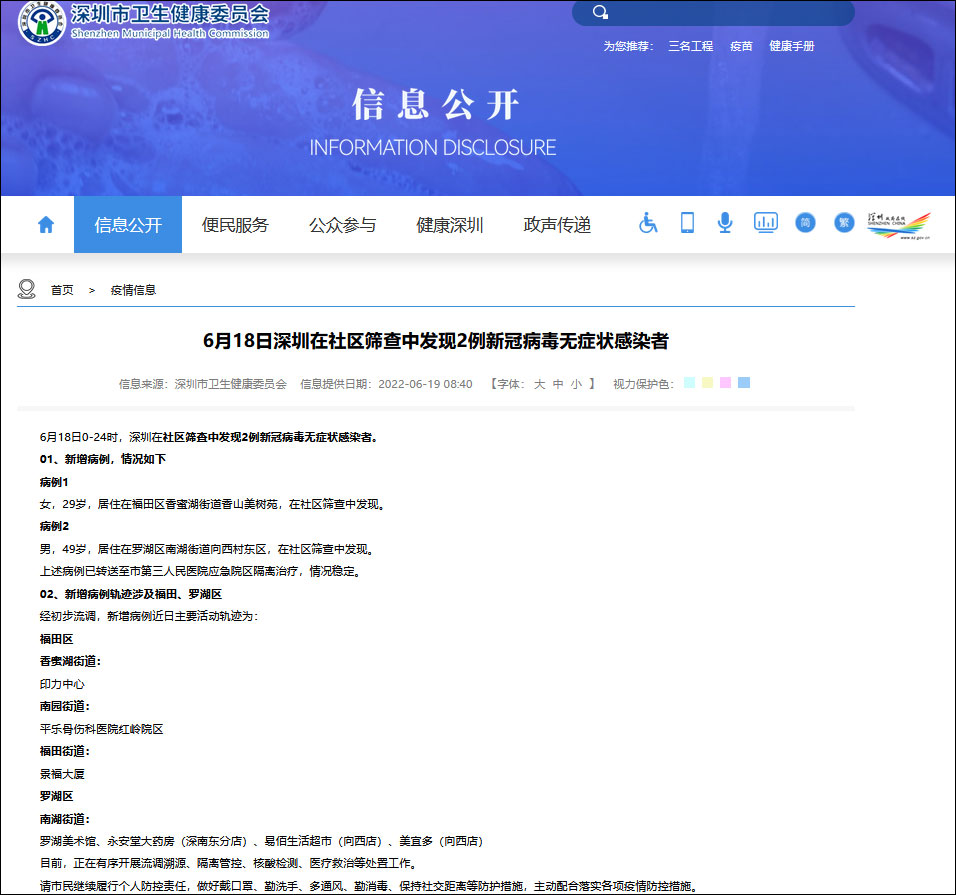Image resolution: width=956 pixels, height=895 pixels.
Task: Select the blue eye-protection color swatch
Action: tap(743, 382)
